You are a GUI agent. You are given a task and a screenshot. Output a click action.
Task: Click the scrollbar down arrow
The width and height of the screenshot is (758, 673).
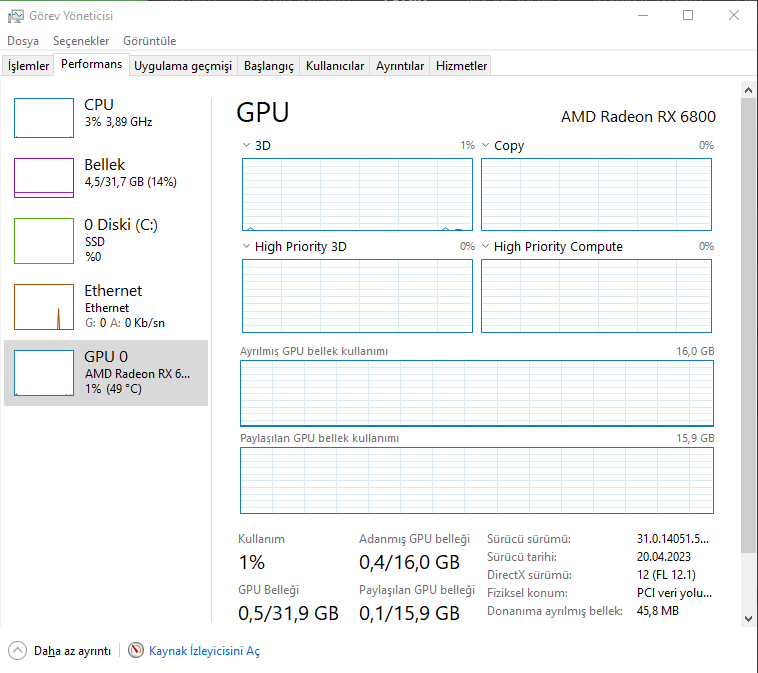pos(748,620)
